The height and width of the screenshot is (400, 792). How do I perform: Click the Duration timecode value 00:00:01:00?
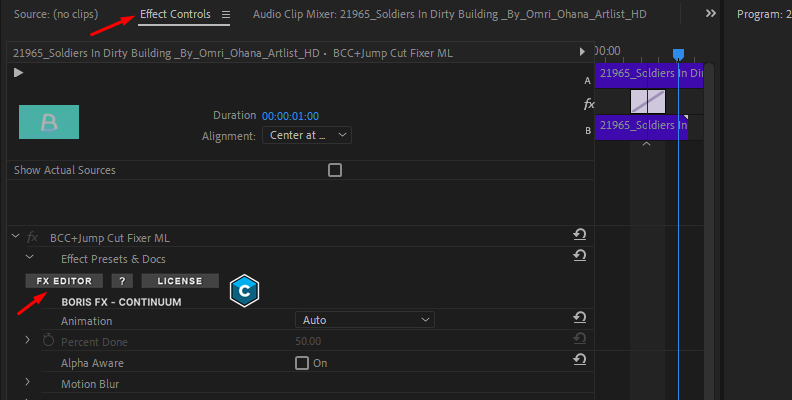pos(290,116)
